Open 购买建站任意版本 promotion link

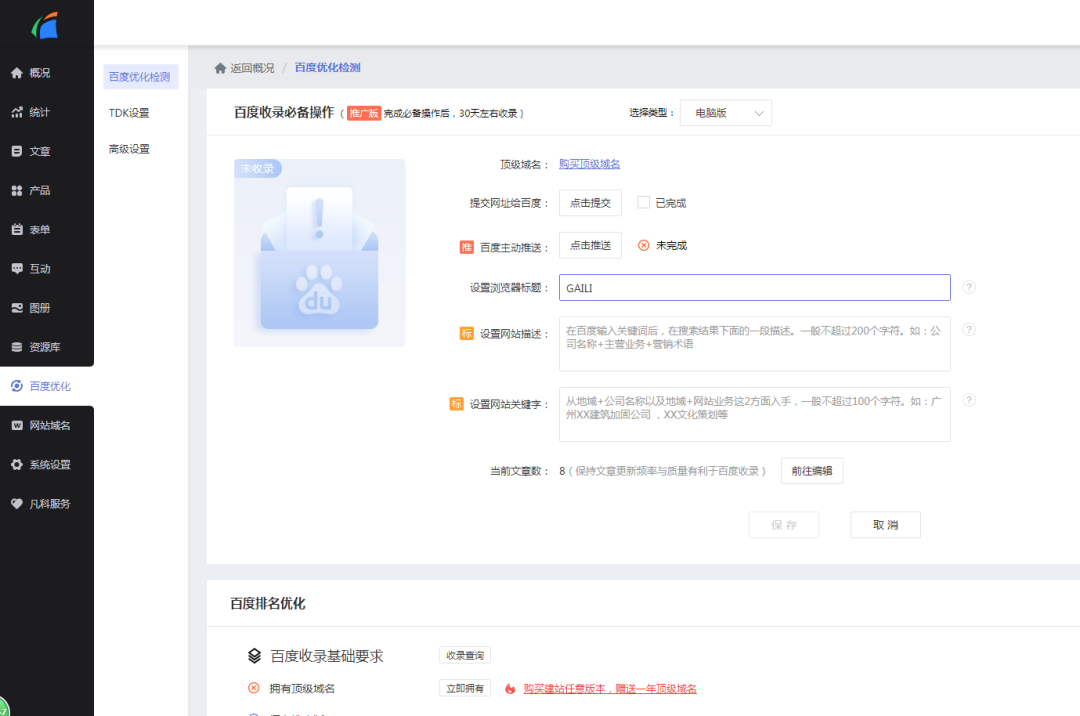(x=610, y=688)
